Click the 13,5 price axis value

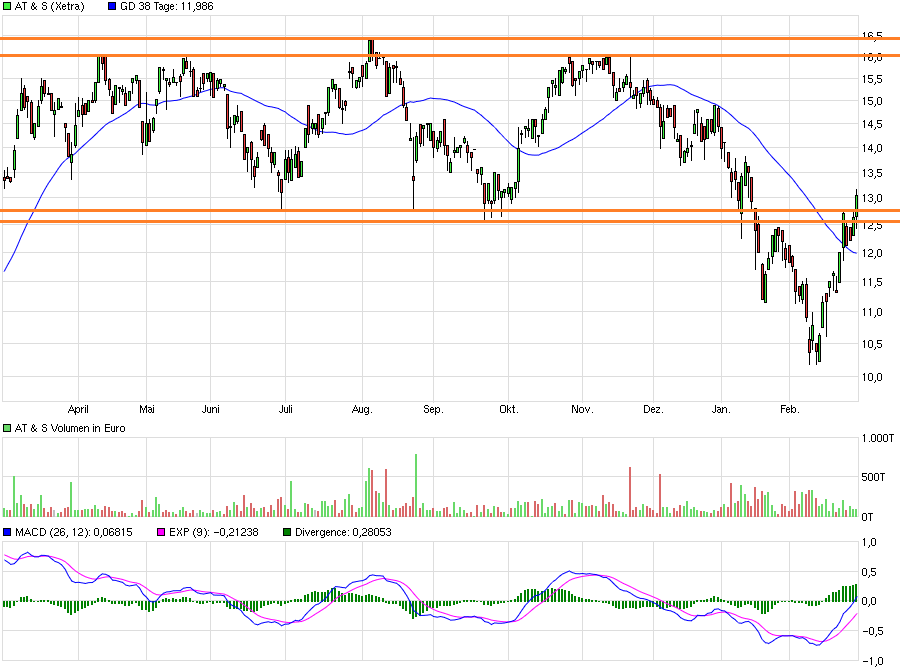pos(872,173)
